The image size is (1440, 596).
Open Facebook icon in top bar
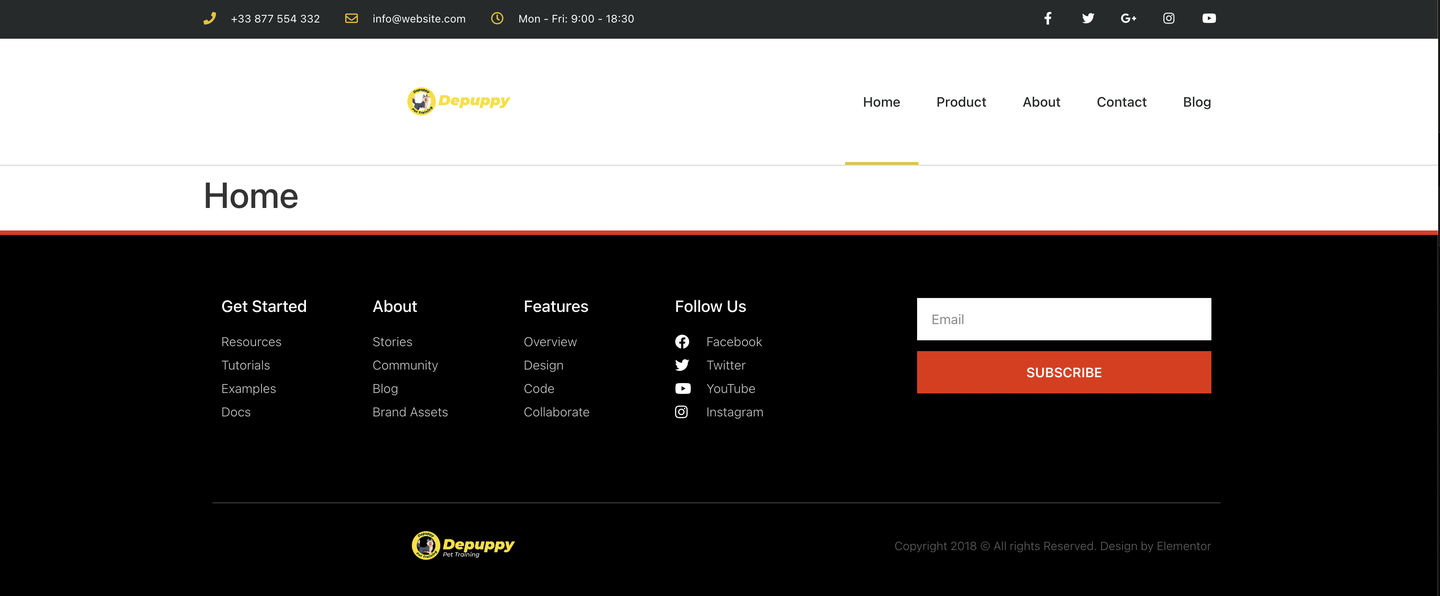point(1048,18)
